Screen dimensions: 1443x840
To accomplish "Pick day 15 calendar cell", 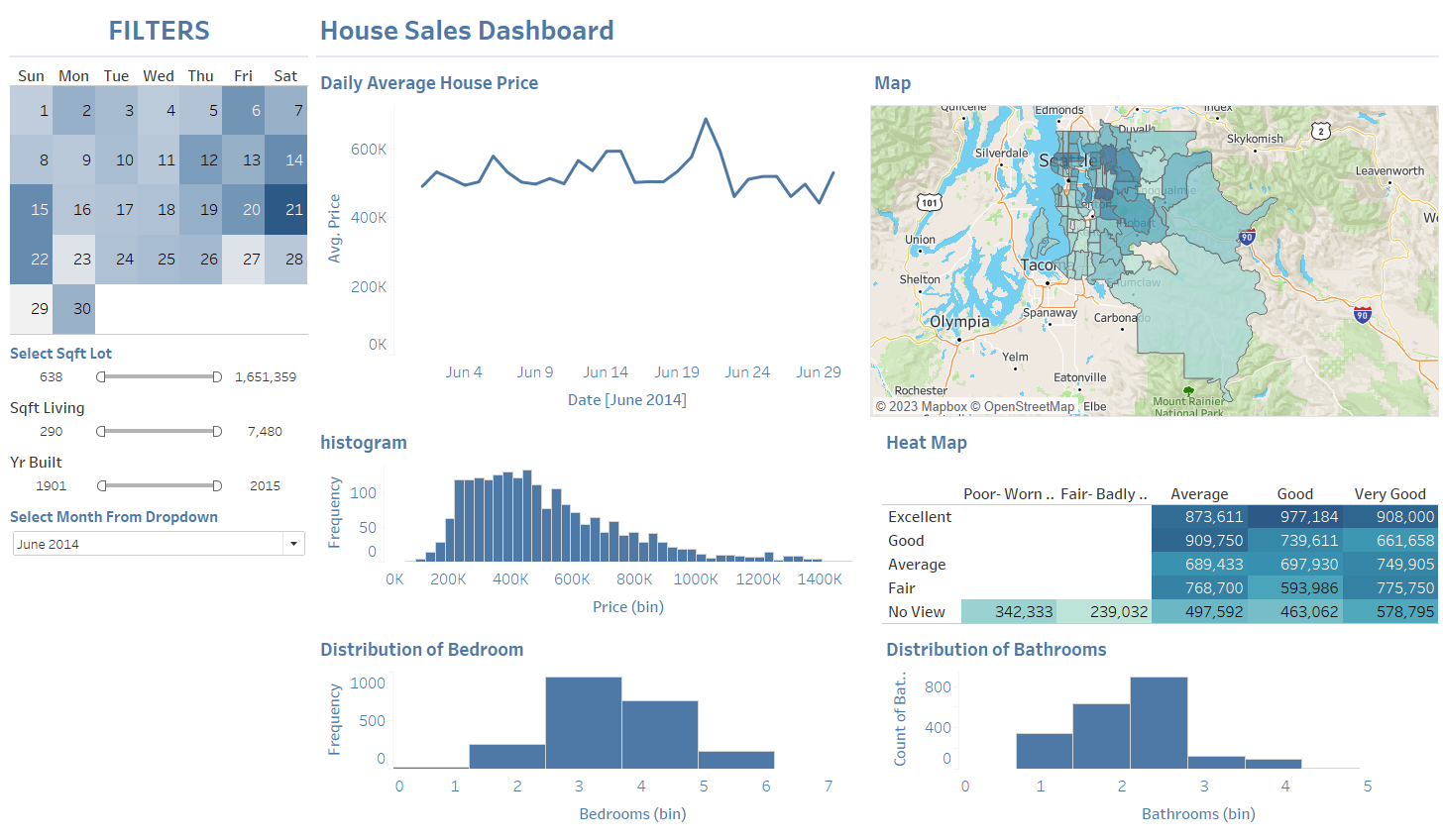I will pos(31,209).
